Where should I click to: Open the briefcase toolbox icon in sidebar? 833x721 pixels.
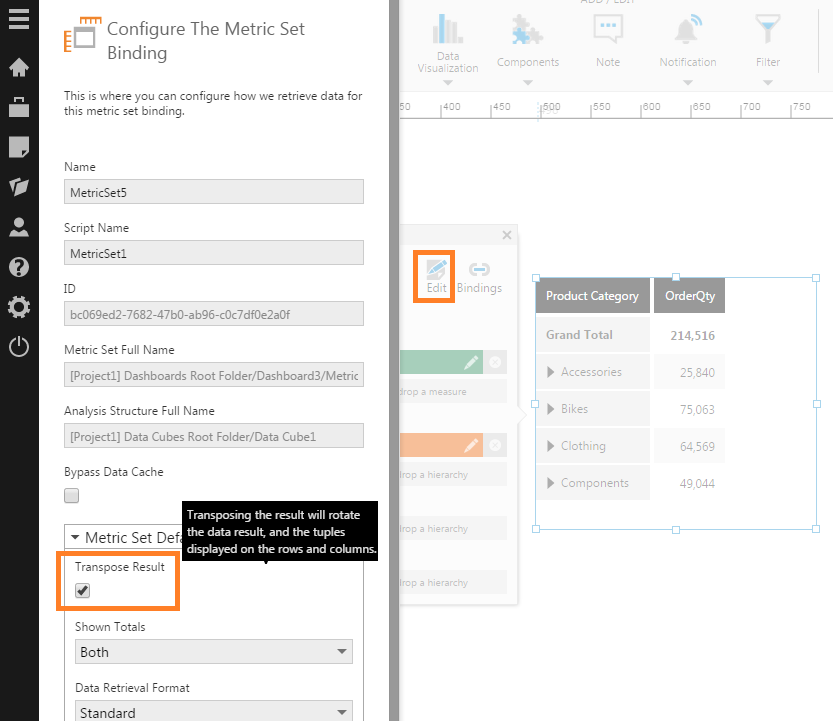[19, 107]
